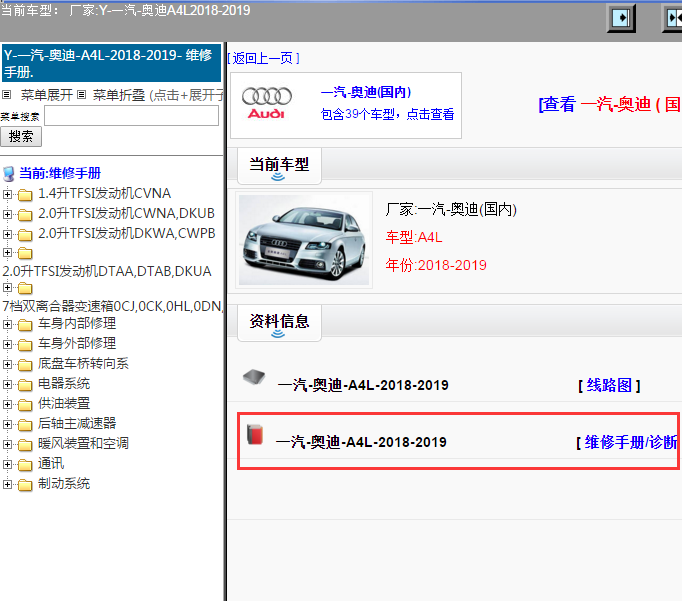Expand the DTAA,DTAB,DKUA engine node
This screenshot has width=682, height=601.
7,253
